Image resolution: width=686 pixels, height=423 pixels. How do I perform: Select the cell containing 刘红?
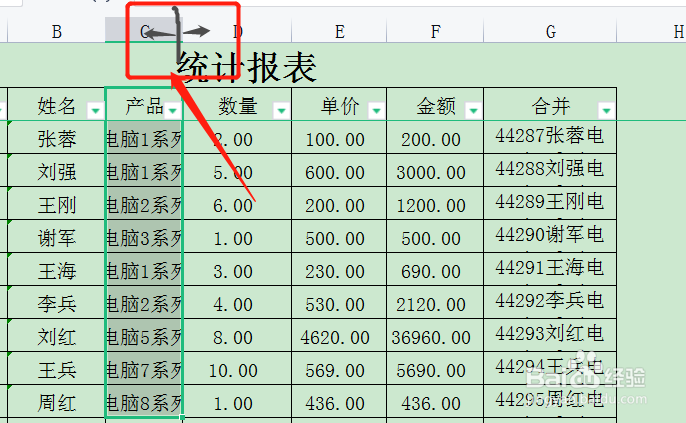(x=56, y=336)
